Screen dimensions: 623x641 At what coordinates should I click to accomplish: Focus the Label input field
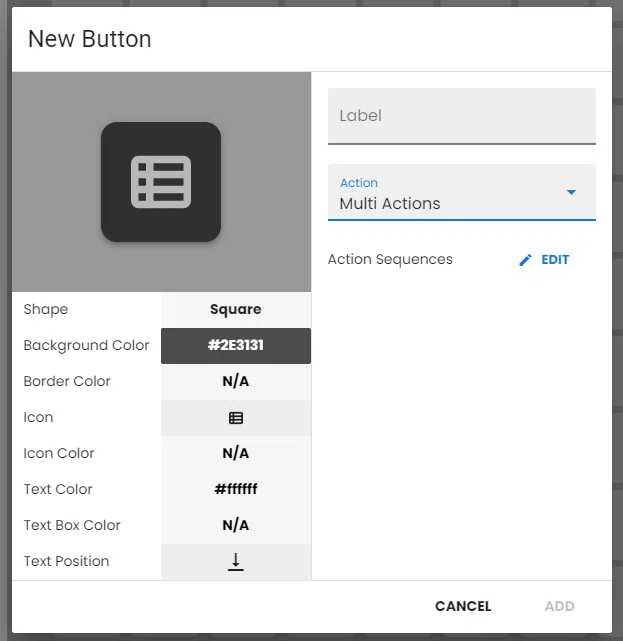[x=462, y=116]
